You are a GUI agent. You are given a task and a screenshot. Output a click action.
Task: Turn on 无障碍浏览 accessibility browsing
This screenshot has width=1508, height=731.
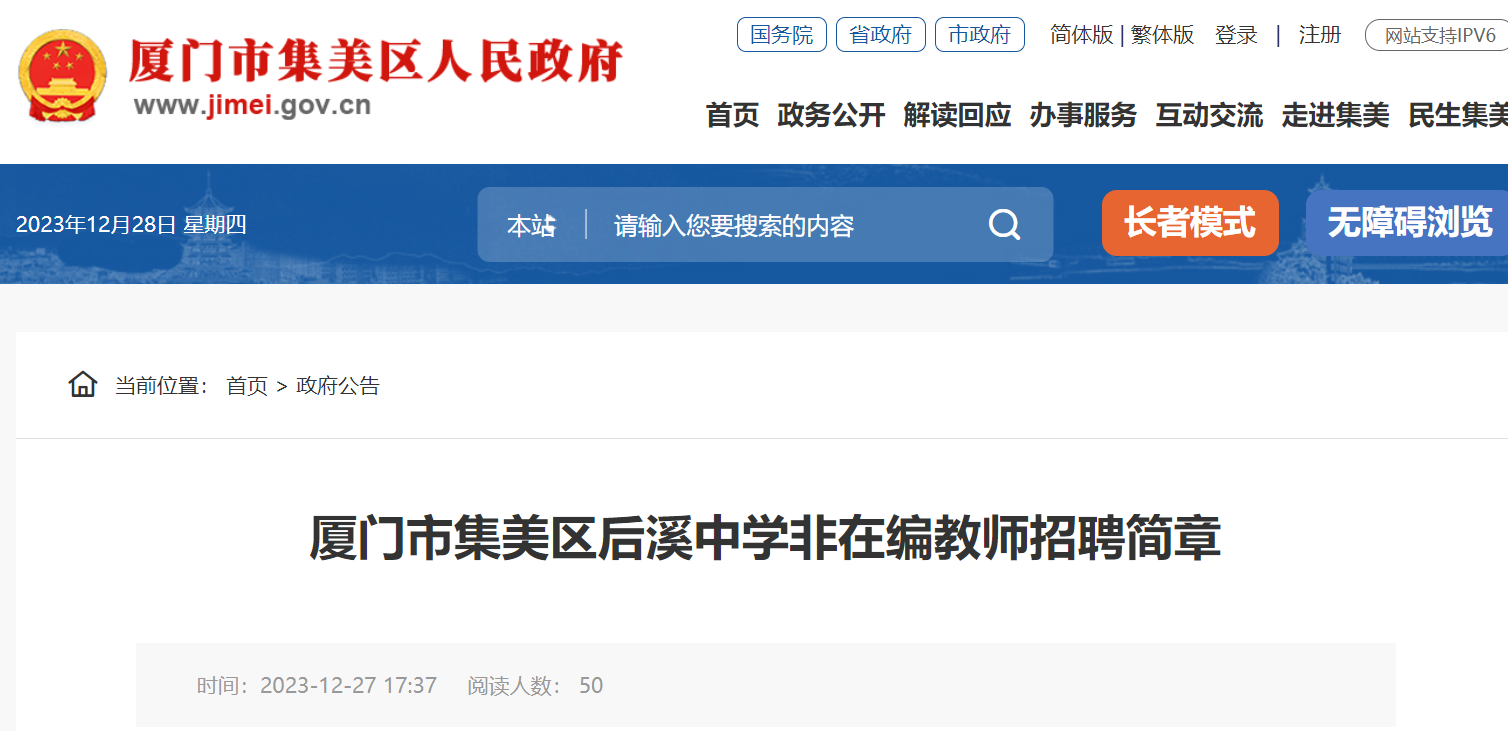tap(1408, 222)
